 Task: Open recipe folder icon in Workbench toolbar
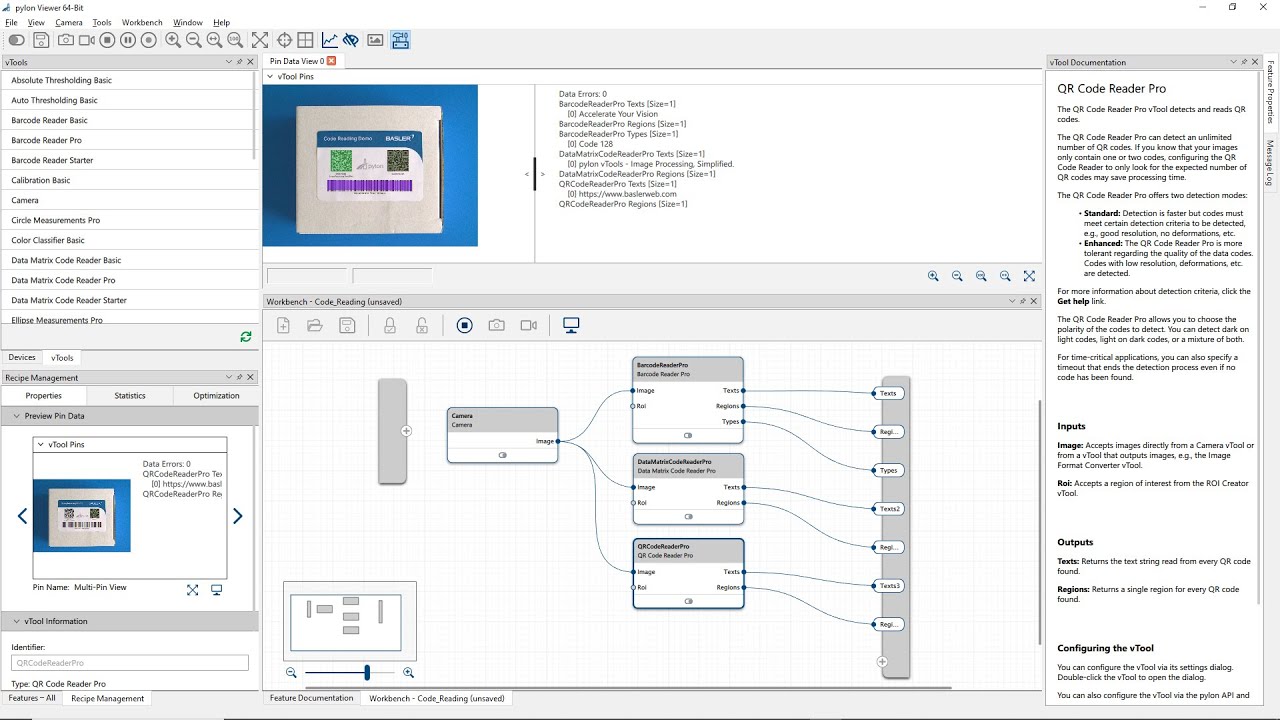[x=315, y=325]
